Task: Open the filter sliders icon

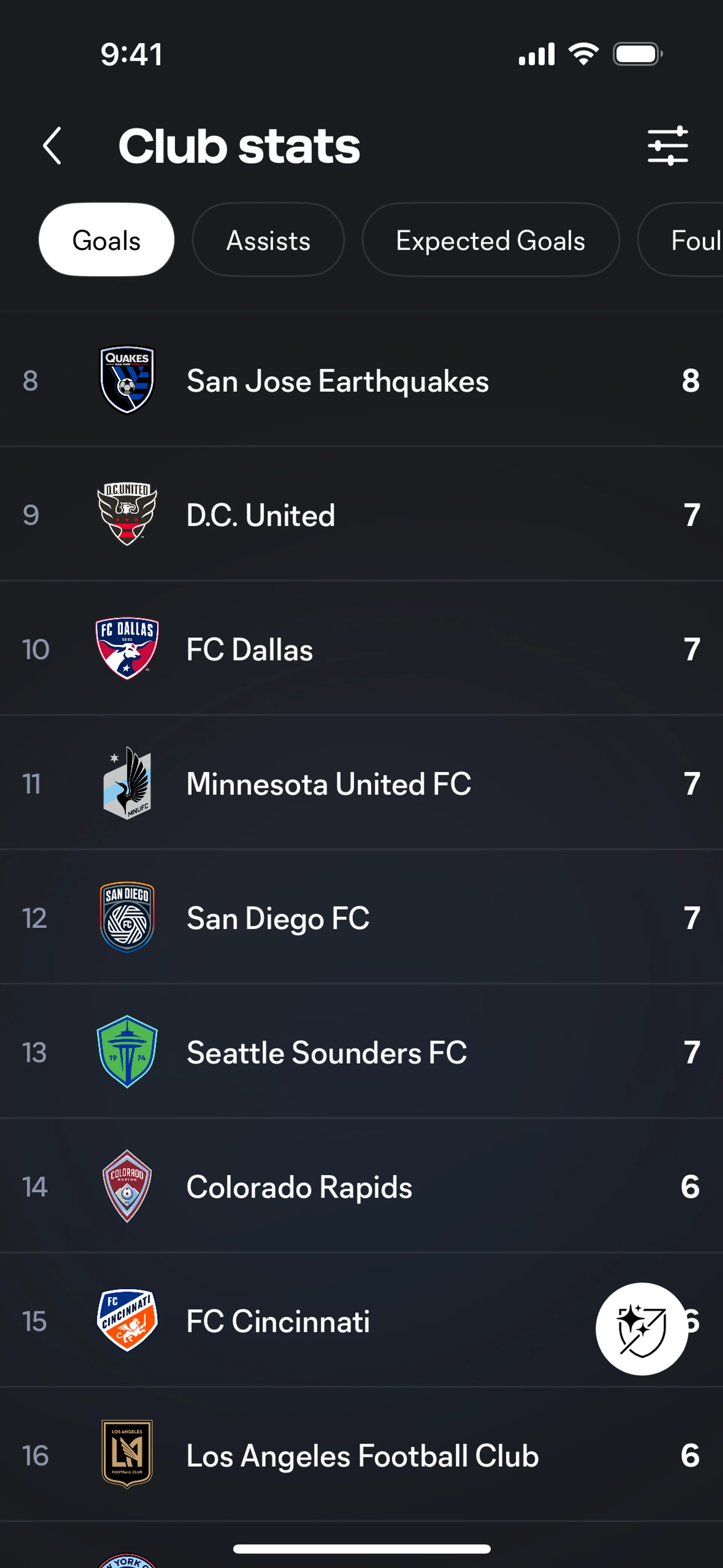Action: click(x=667, y=146)
